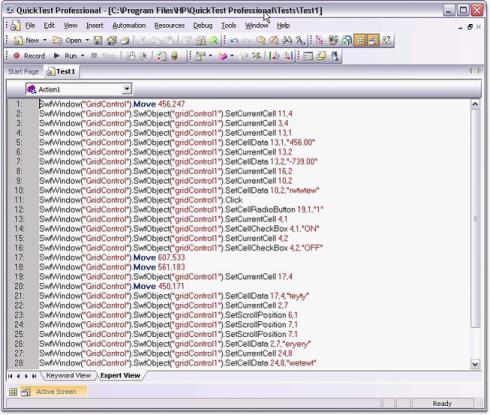Click line 14 SetCellCheckBox 4,1,"ON"

click(179, 229)
